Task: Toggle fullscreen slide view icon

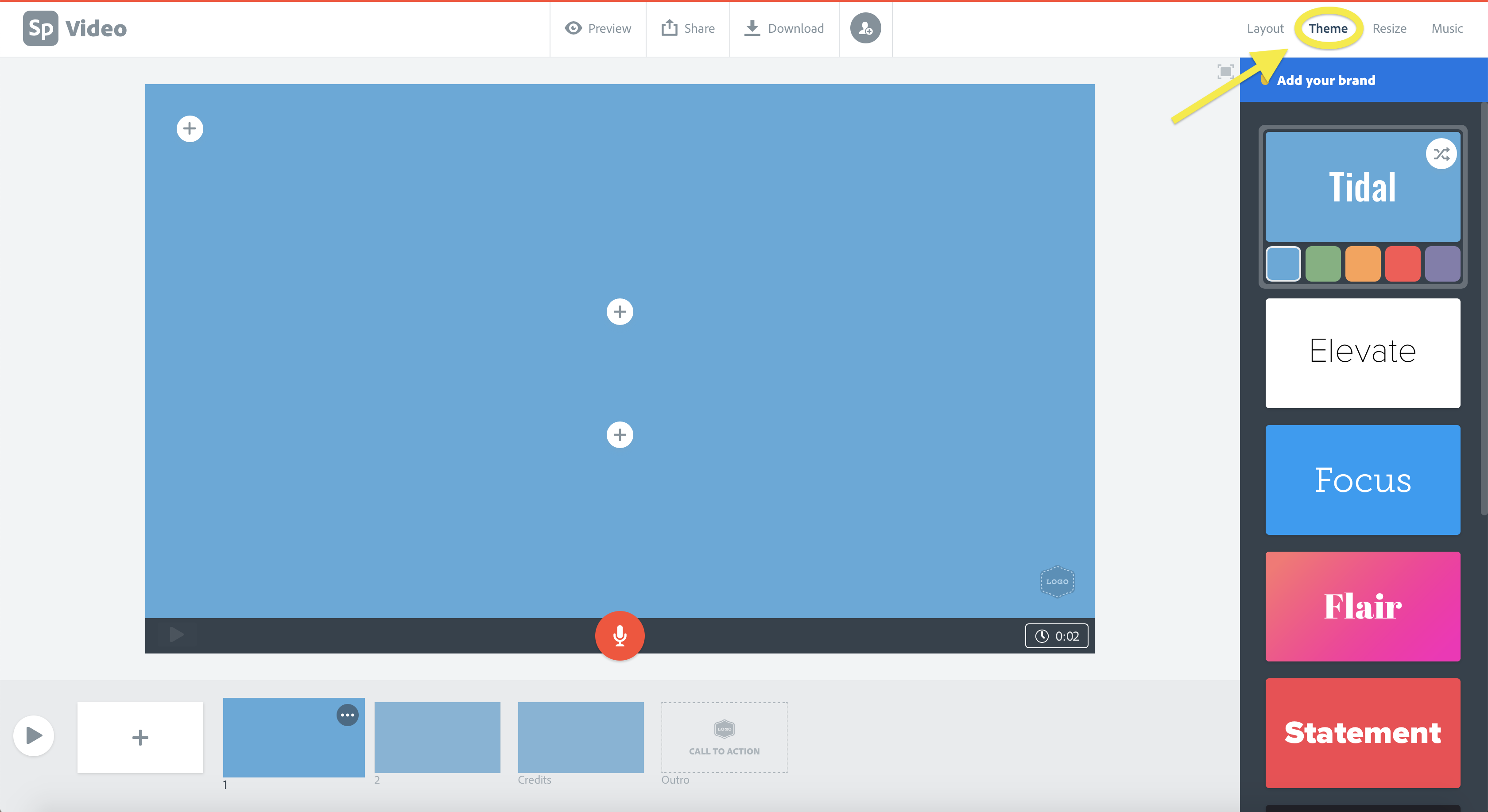Action: [x=1225, y=72]
